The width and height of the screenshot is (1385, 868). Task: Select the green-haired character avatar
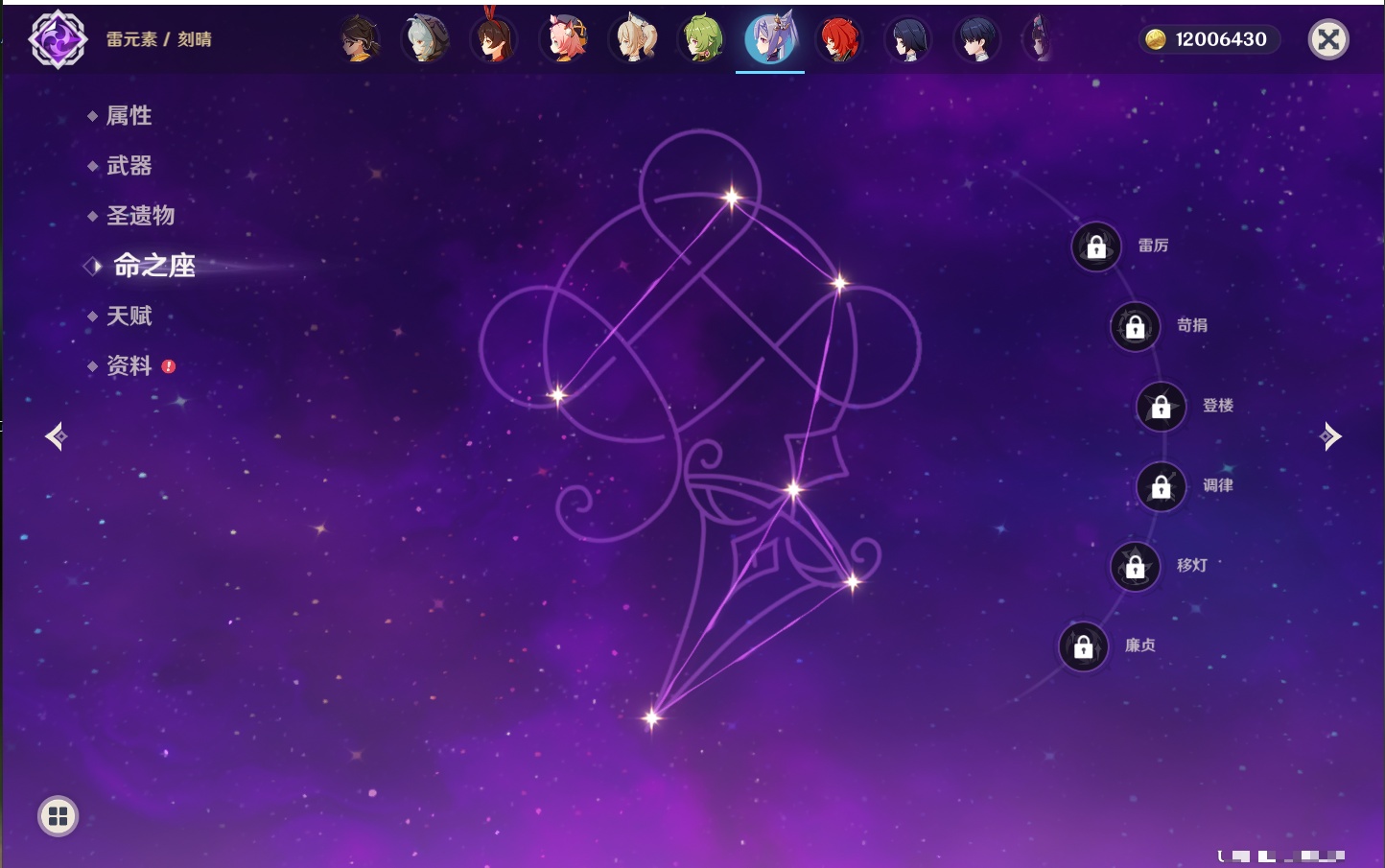[x=703, y=39]
